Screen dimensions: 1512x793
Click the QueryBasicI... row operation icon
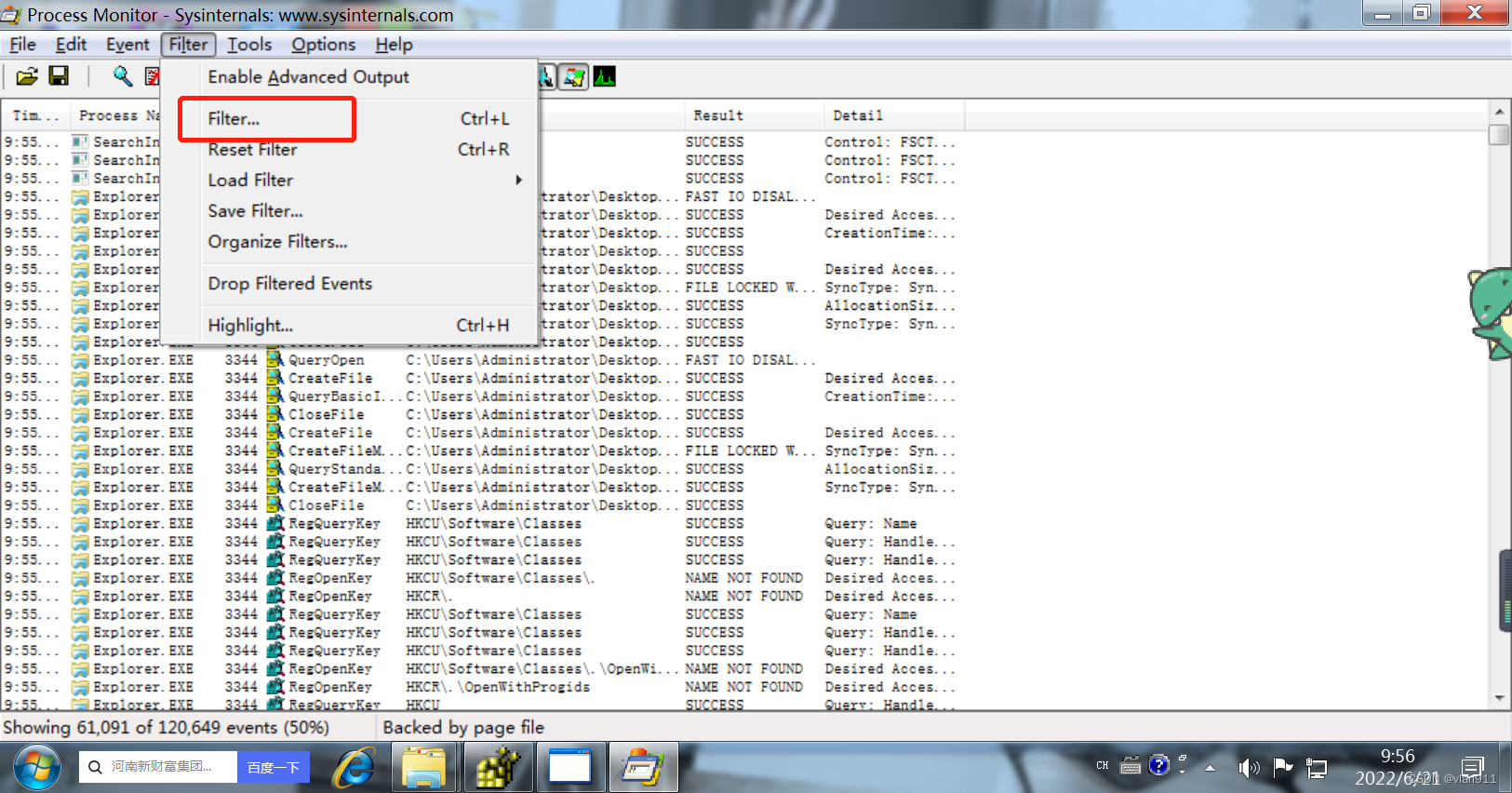(275, 396)
